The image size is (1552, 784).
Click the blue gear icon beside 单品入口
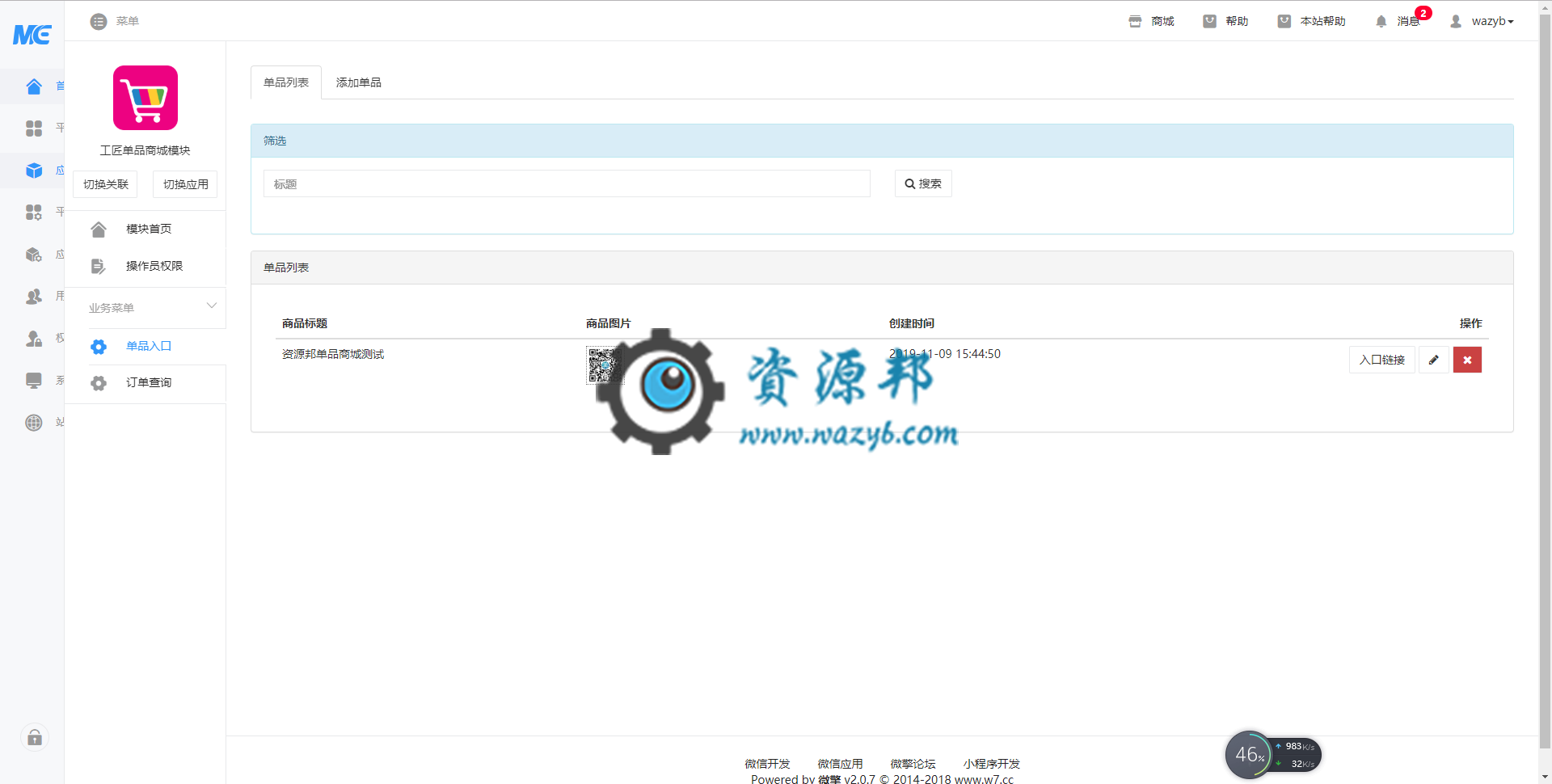pyautogui.click(x=99, y=347)
